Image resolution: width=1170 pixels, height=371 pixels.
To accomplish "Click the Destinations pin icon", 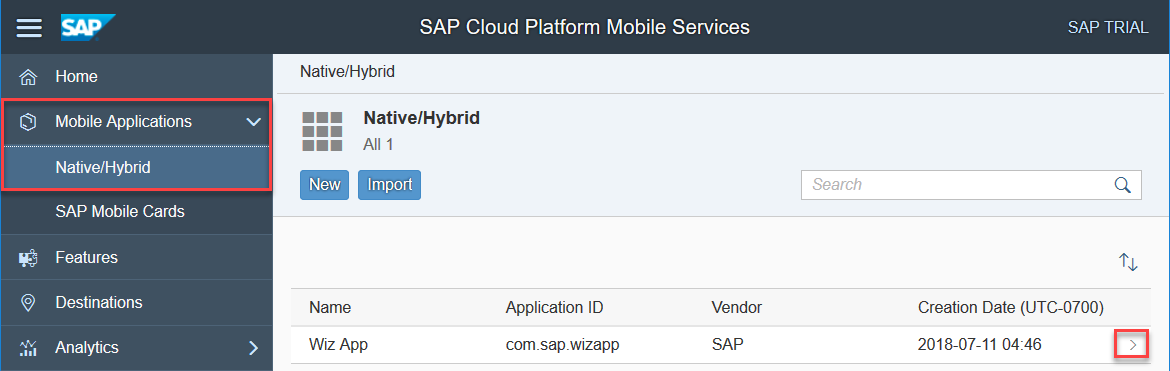I will pos(28,303).
